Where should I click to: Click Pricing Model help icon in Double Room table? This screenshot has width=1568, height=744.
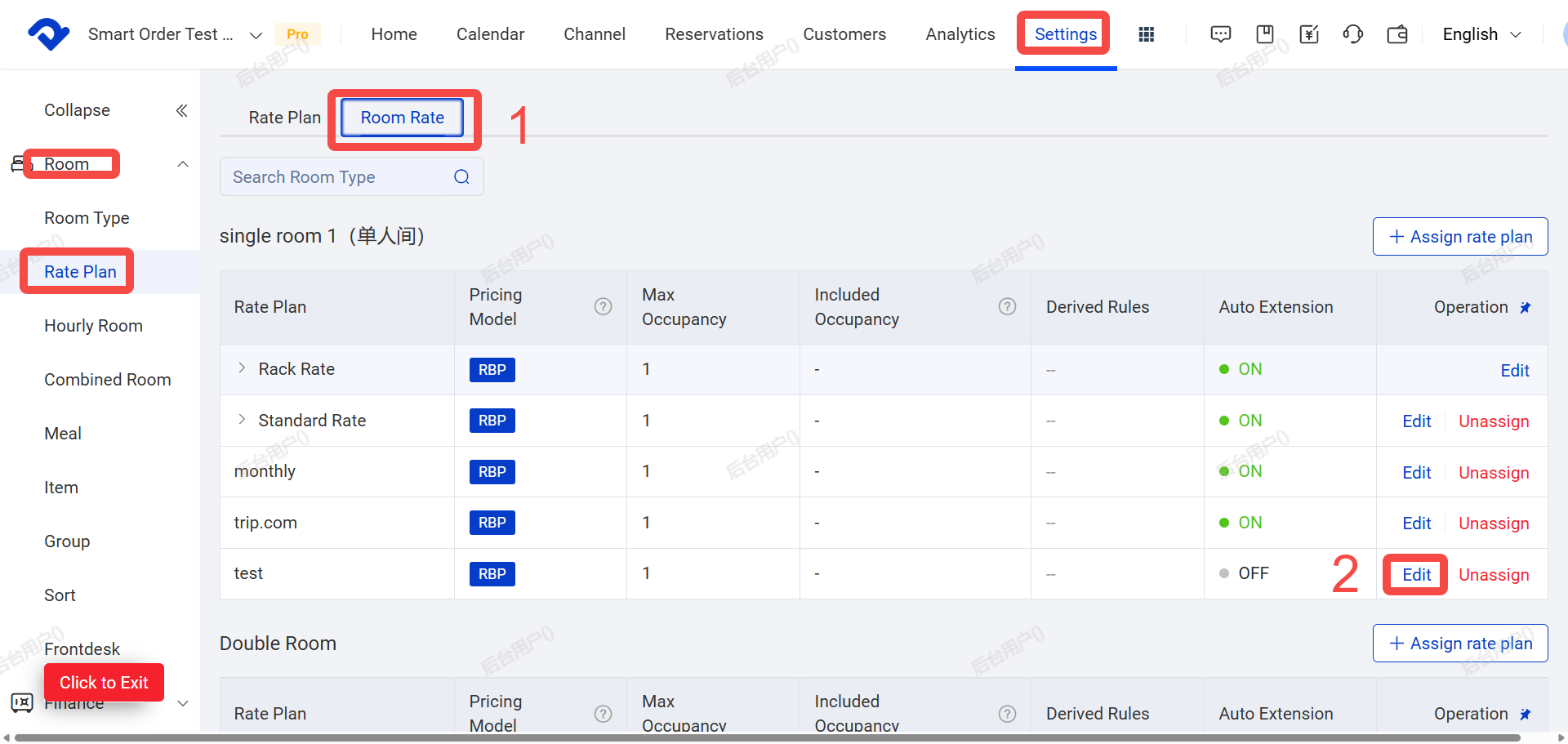tap(603, 714)
